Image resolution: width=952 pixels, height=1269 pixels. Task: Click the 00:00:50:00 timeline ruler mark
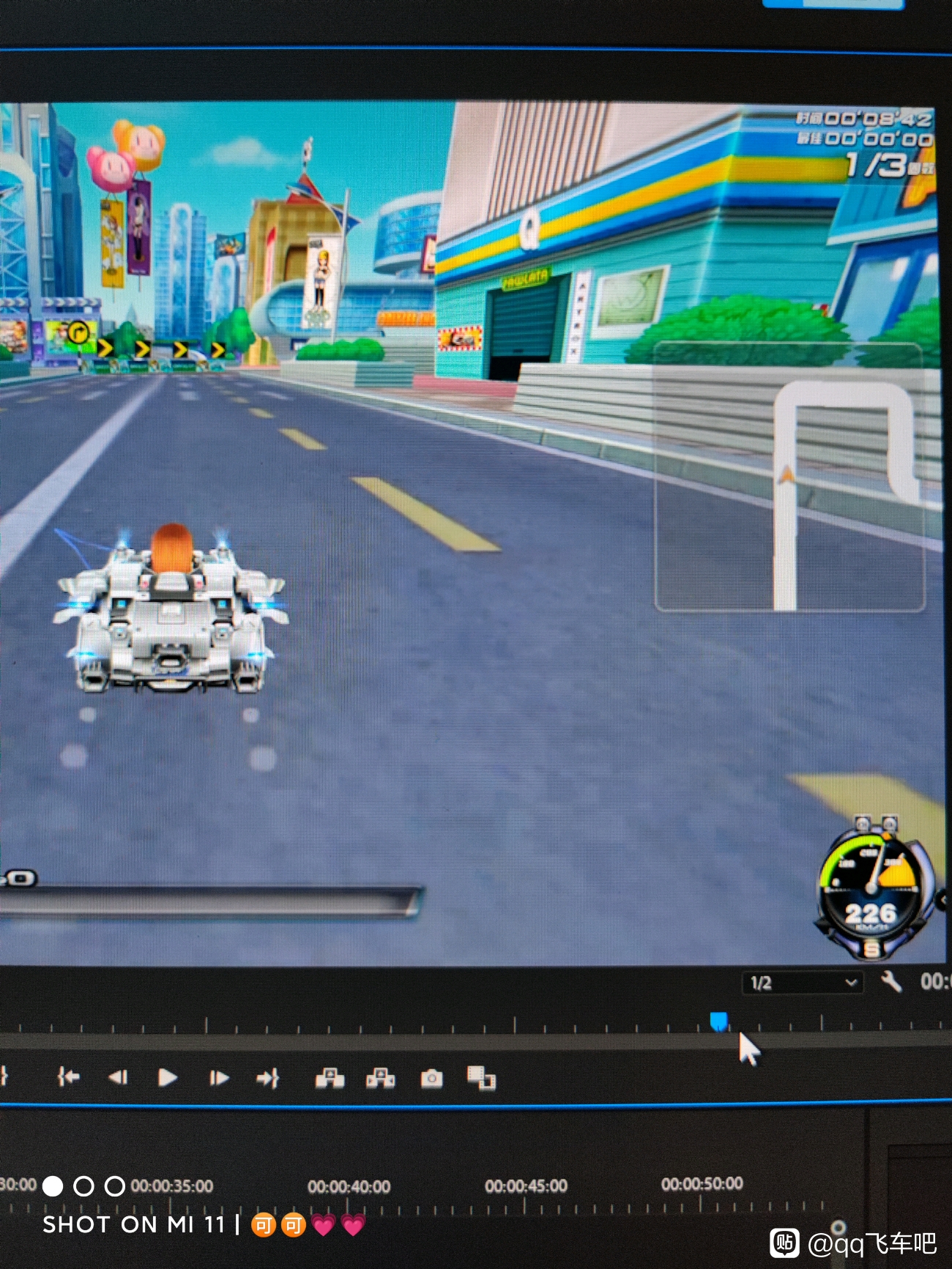[702, 1183]
